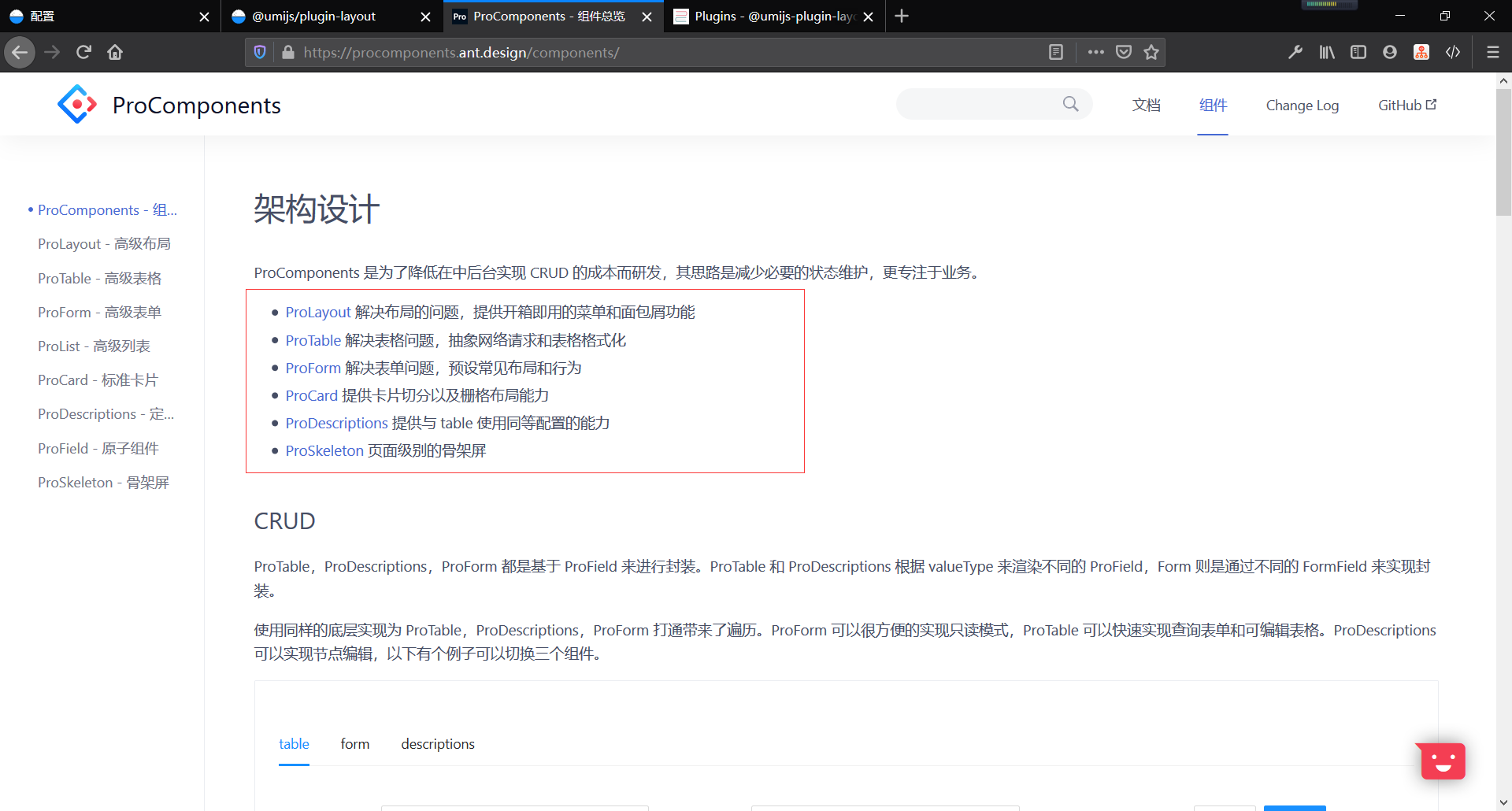The image size is (1512, 811).
Task: Open Change Log navigation item
Action: coord(1303,105)
